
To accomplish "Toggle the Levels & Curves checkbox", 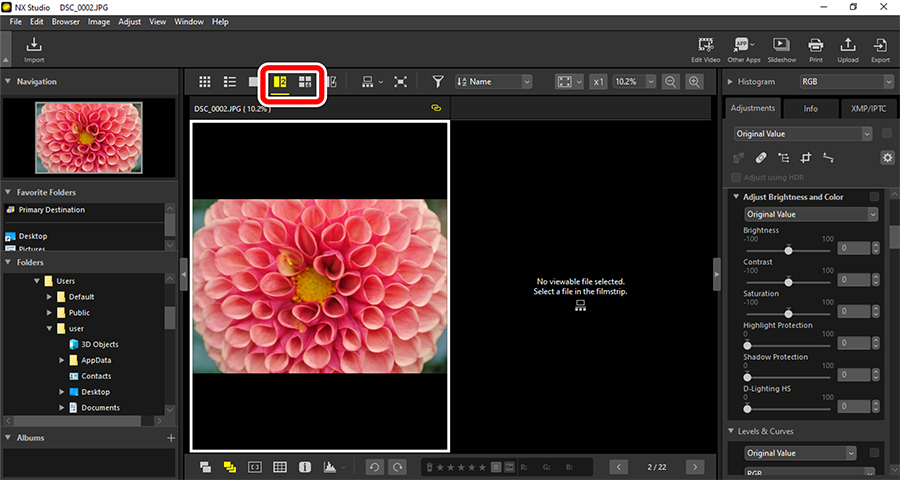I will (874, 452).
